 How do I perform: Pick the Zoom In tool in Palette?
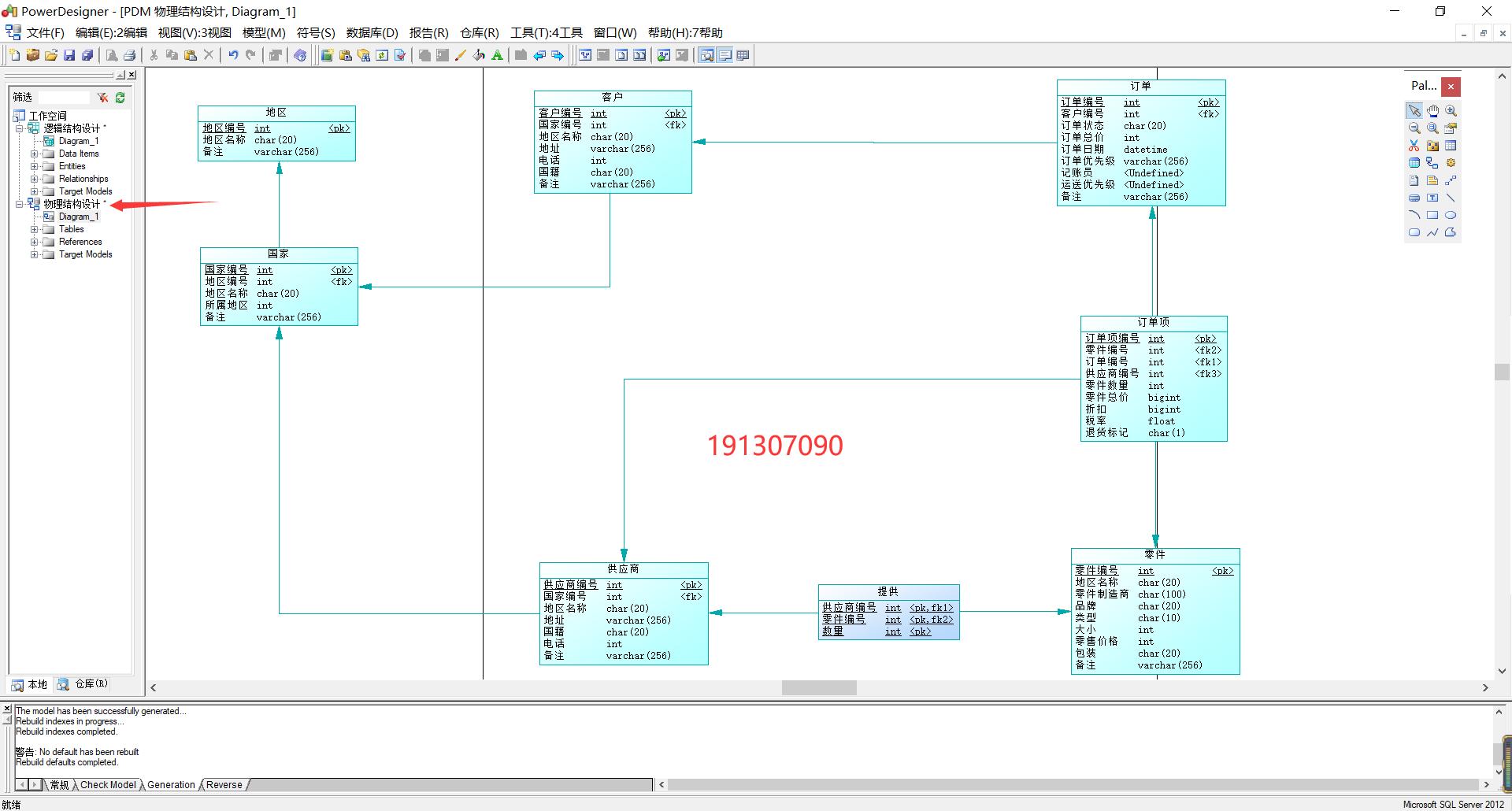point(1451,111)
